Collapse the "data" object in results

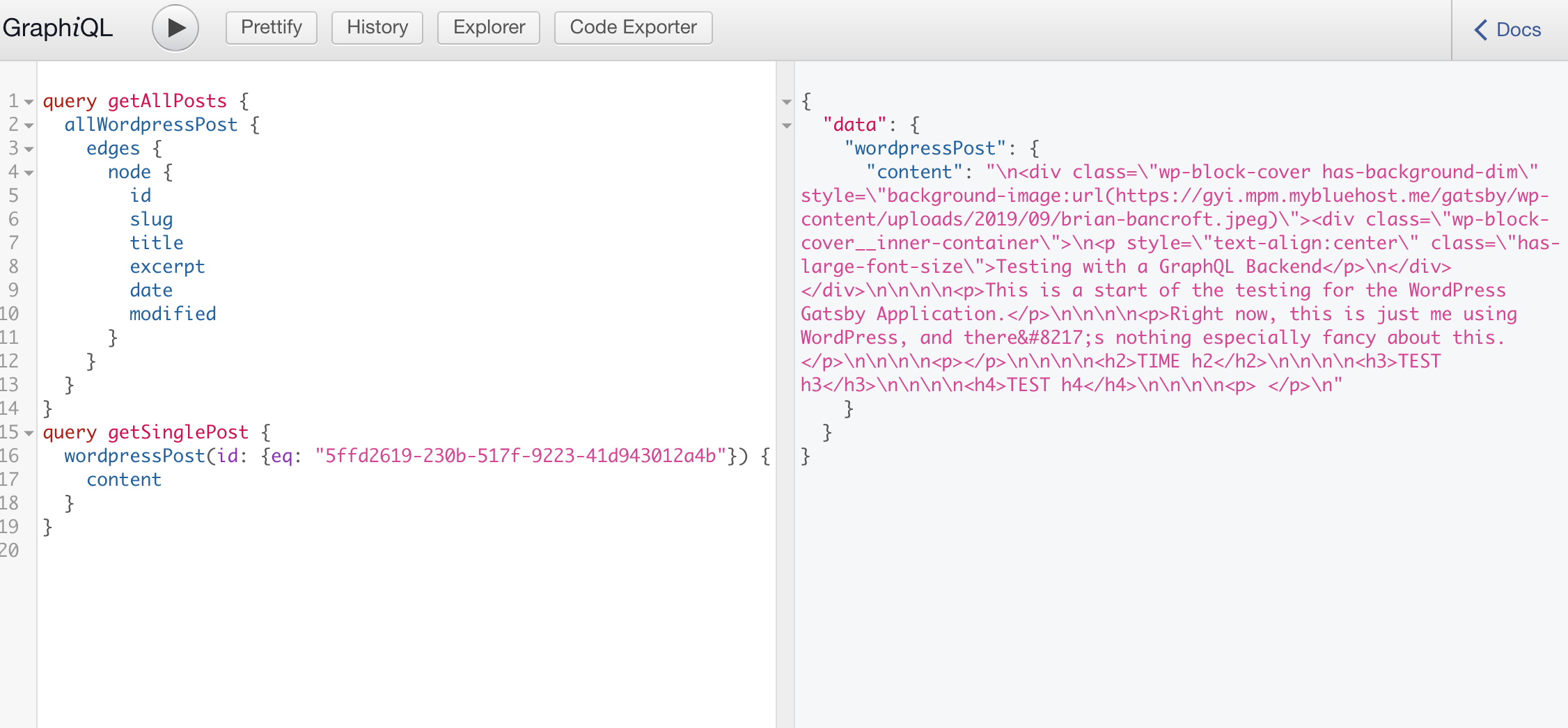coord(787,126)
